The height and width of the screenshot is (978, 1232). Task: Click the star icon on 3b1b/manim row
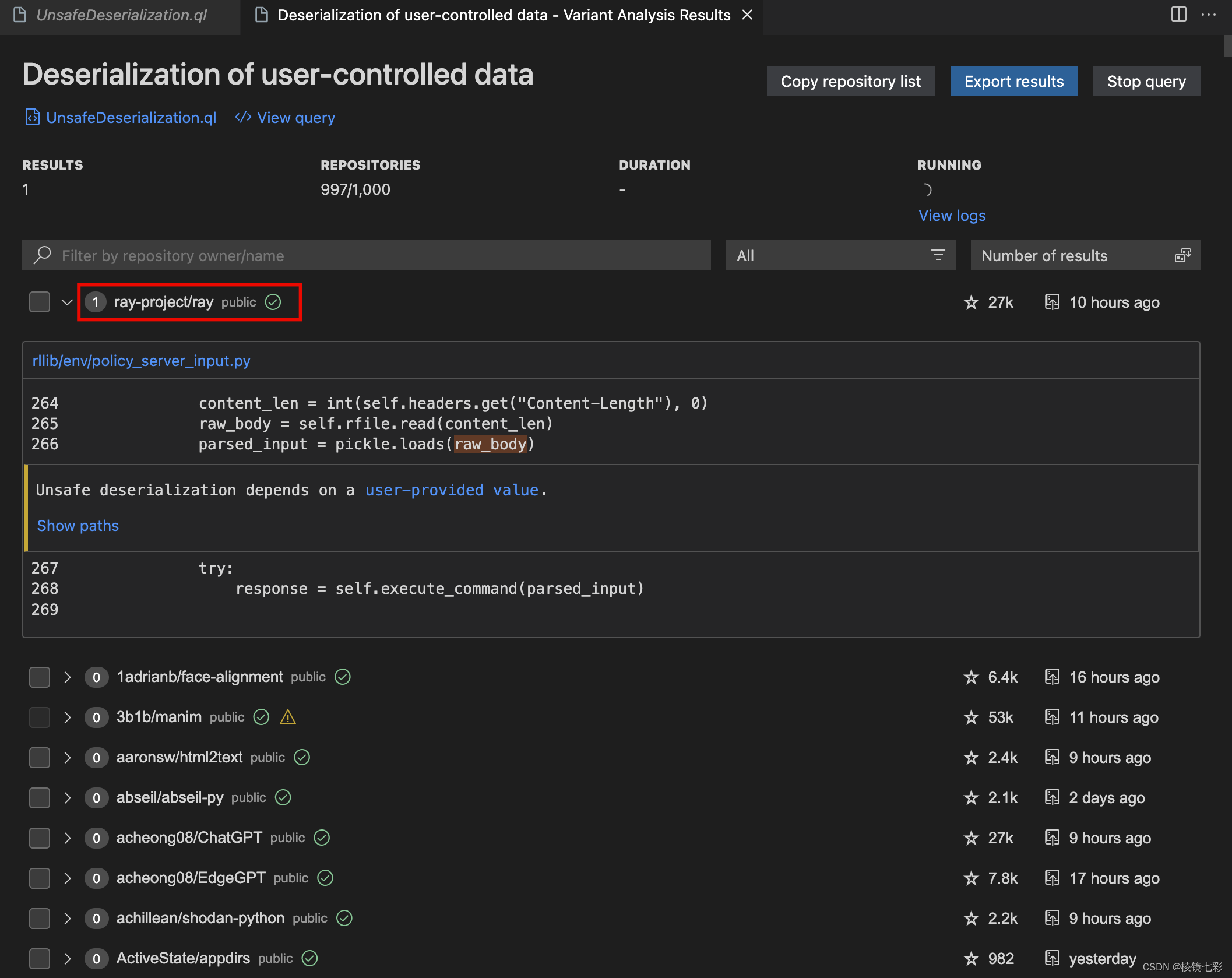coord(971,717)
